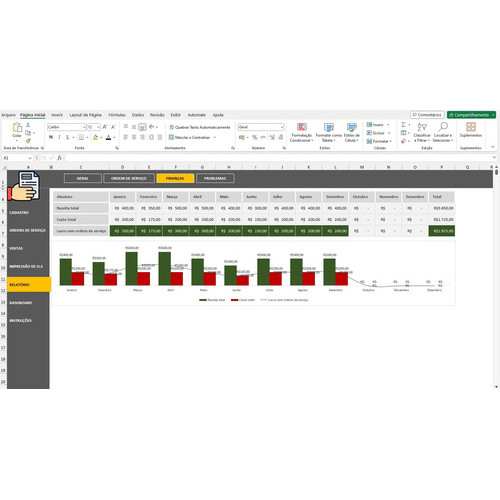Apply thousands separator style
The width and height of the screenshot is (500, 500).
tap(263, 137)
